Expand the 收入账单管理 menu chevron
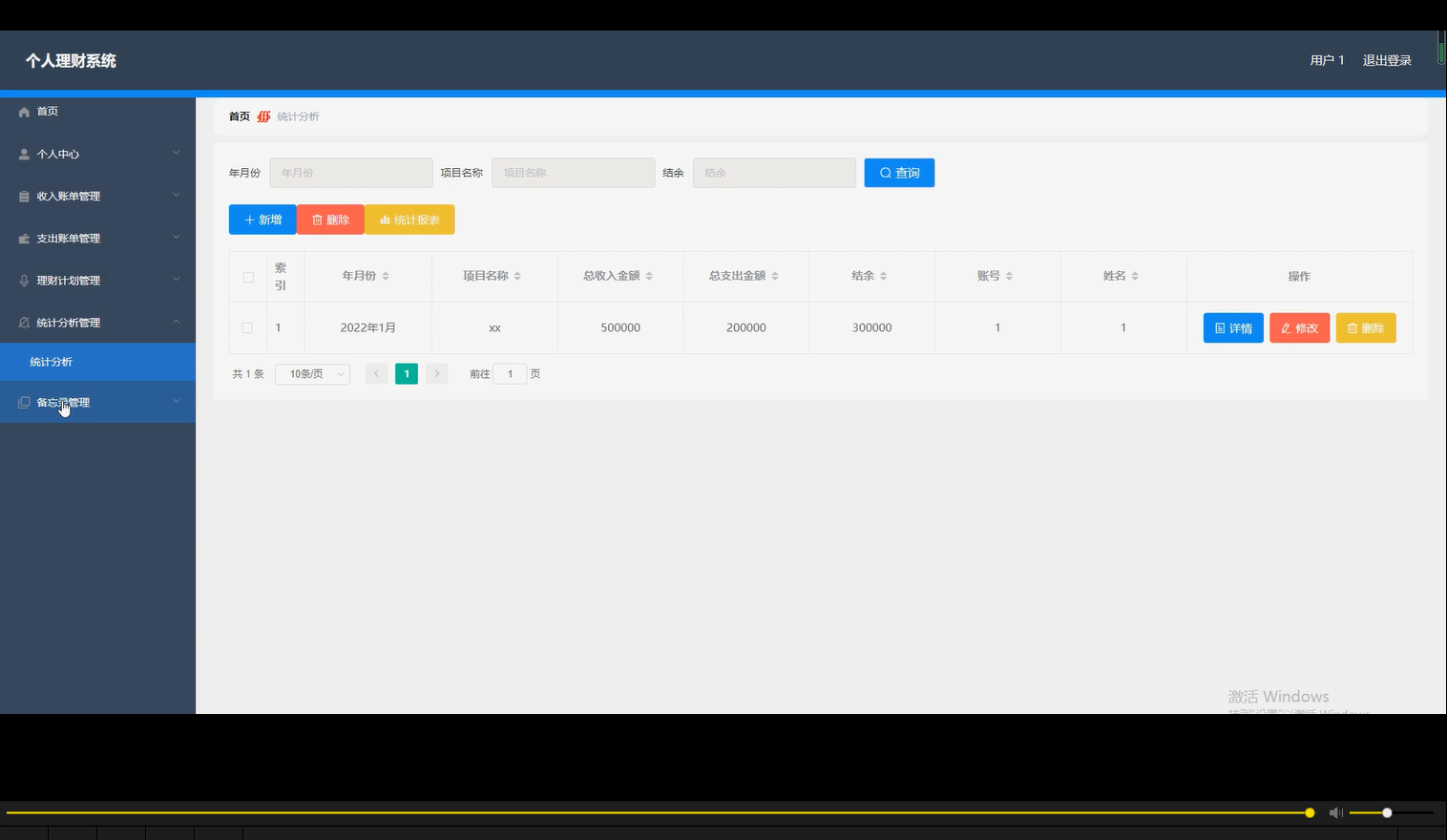The image size is (1447, 840). click(x=176, y=195)
